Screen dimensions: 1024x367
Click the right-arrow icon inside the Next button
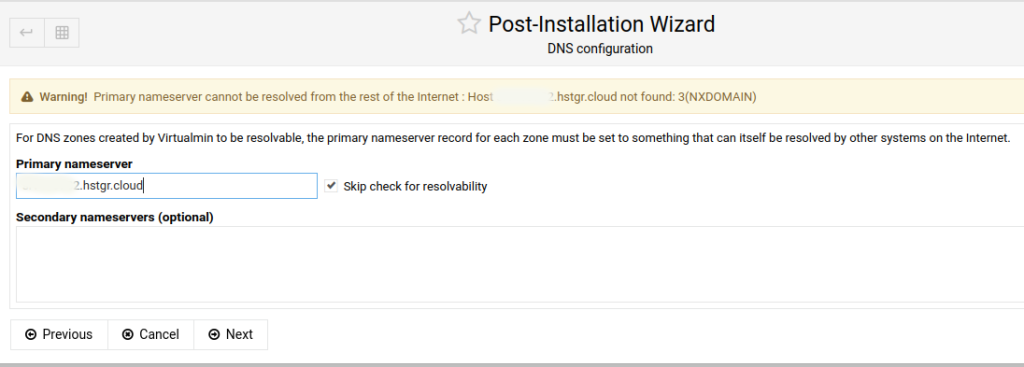pyautogui.click(x=214, y=334)
